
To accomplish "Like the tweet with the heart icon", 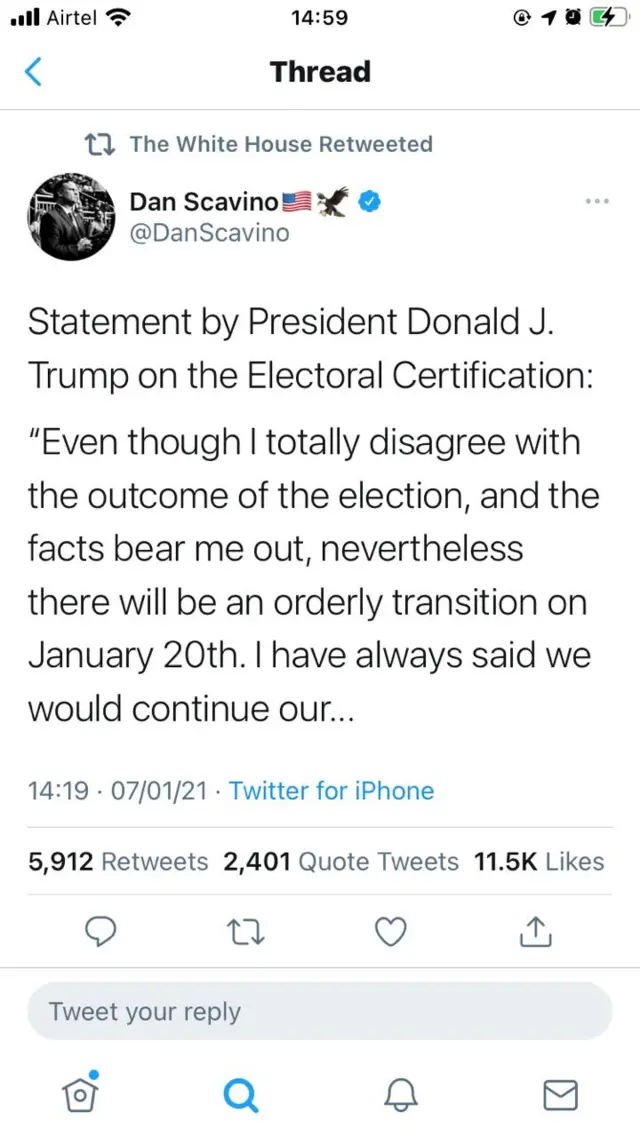I will 390,932.
